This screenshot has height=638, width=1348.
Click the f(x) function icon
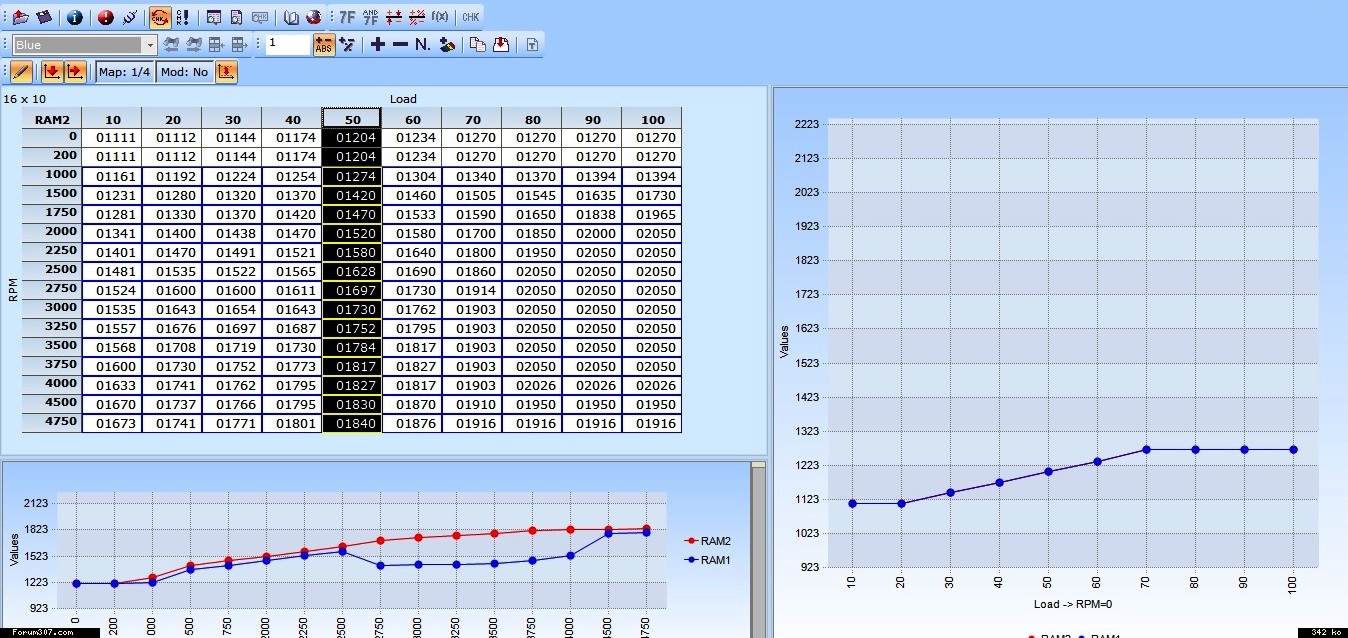pyautogui.click(x=439, y=17)
